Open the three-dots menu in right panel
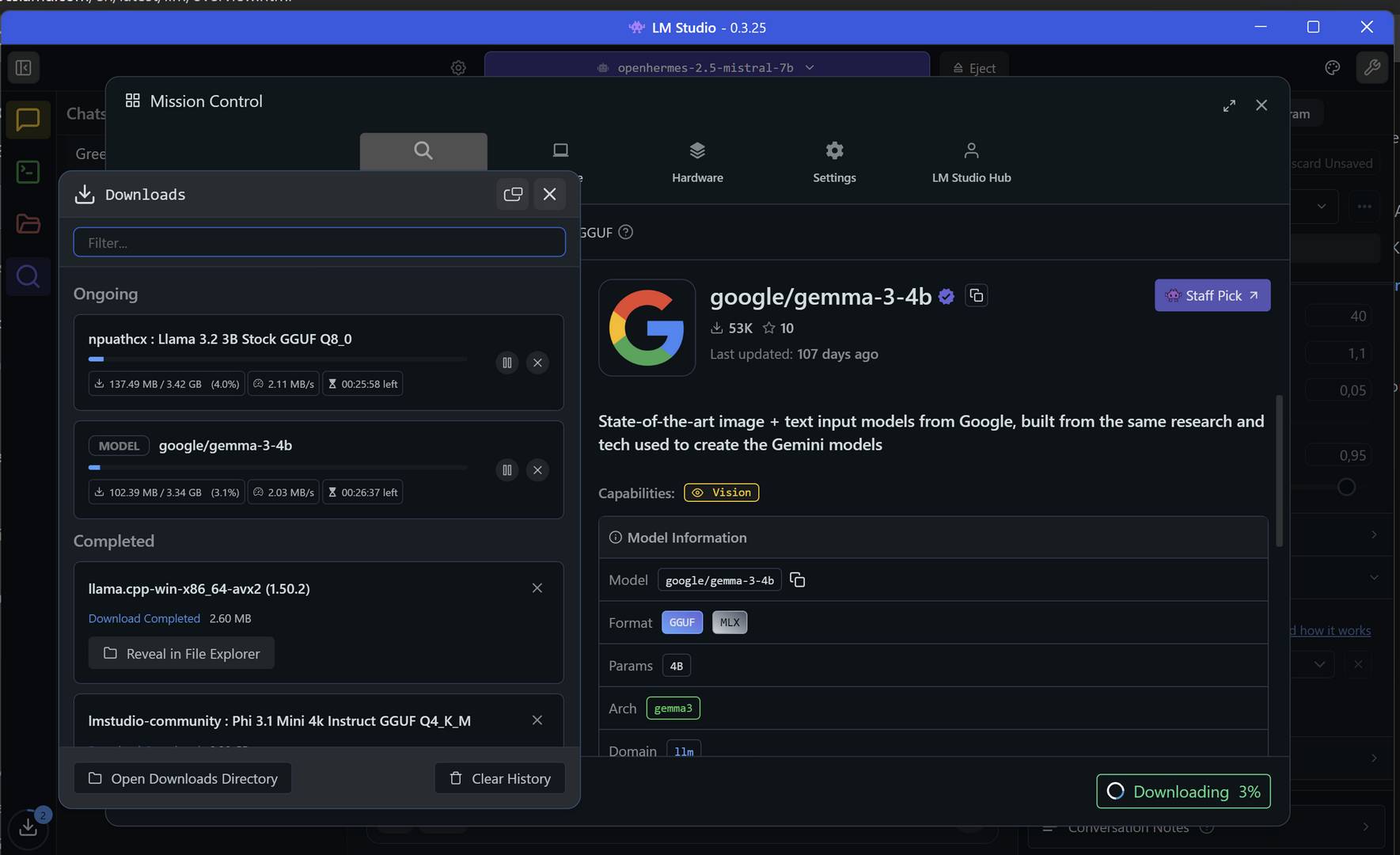This screenshot has height=855, width=1400. [1364, 207]
